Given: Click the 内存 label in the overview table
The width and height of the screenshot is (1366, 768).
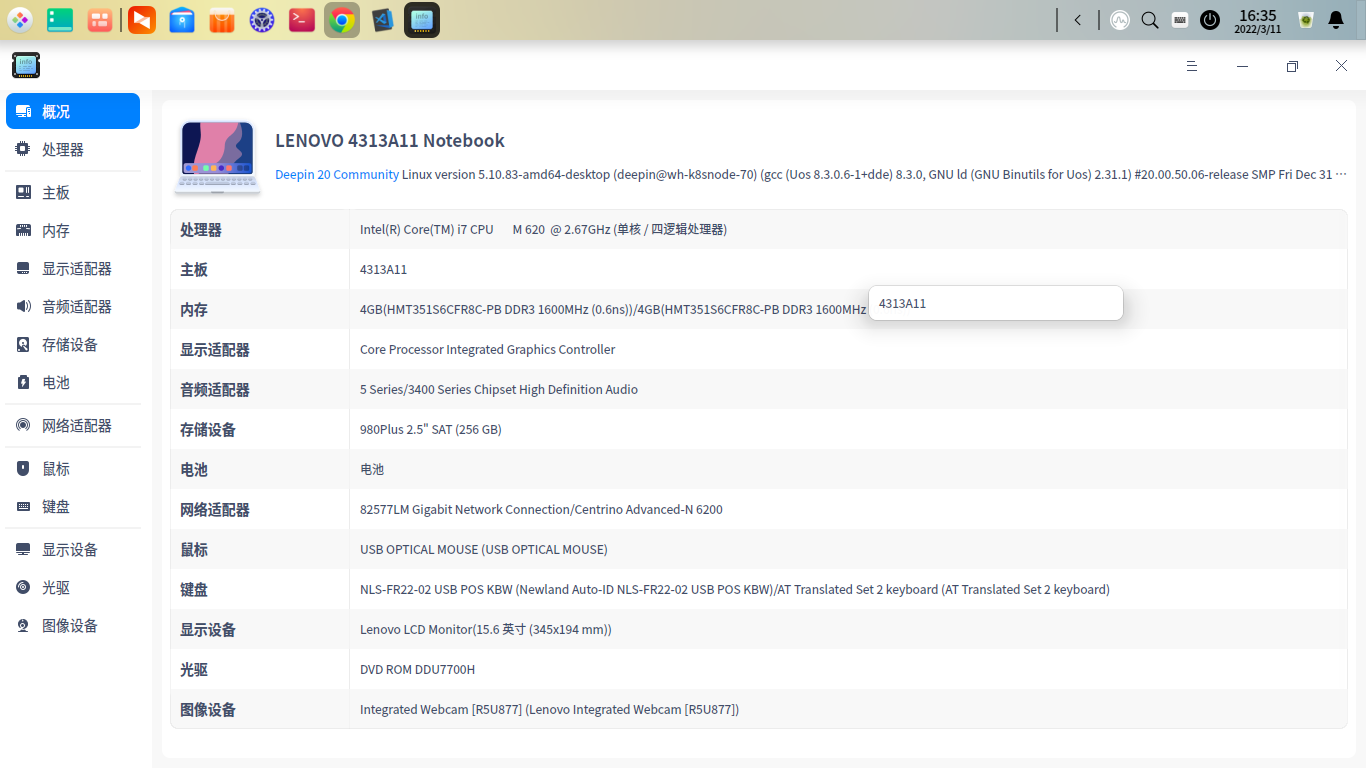Looking at the screenshot, I should [x=194, y=309].
